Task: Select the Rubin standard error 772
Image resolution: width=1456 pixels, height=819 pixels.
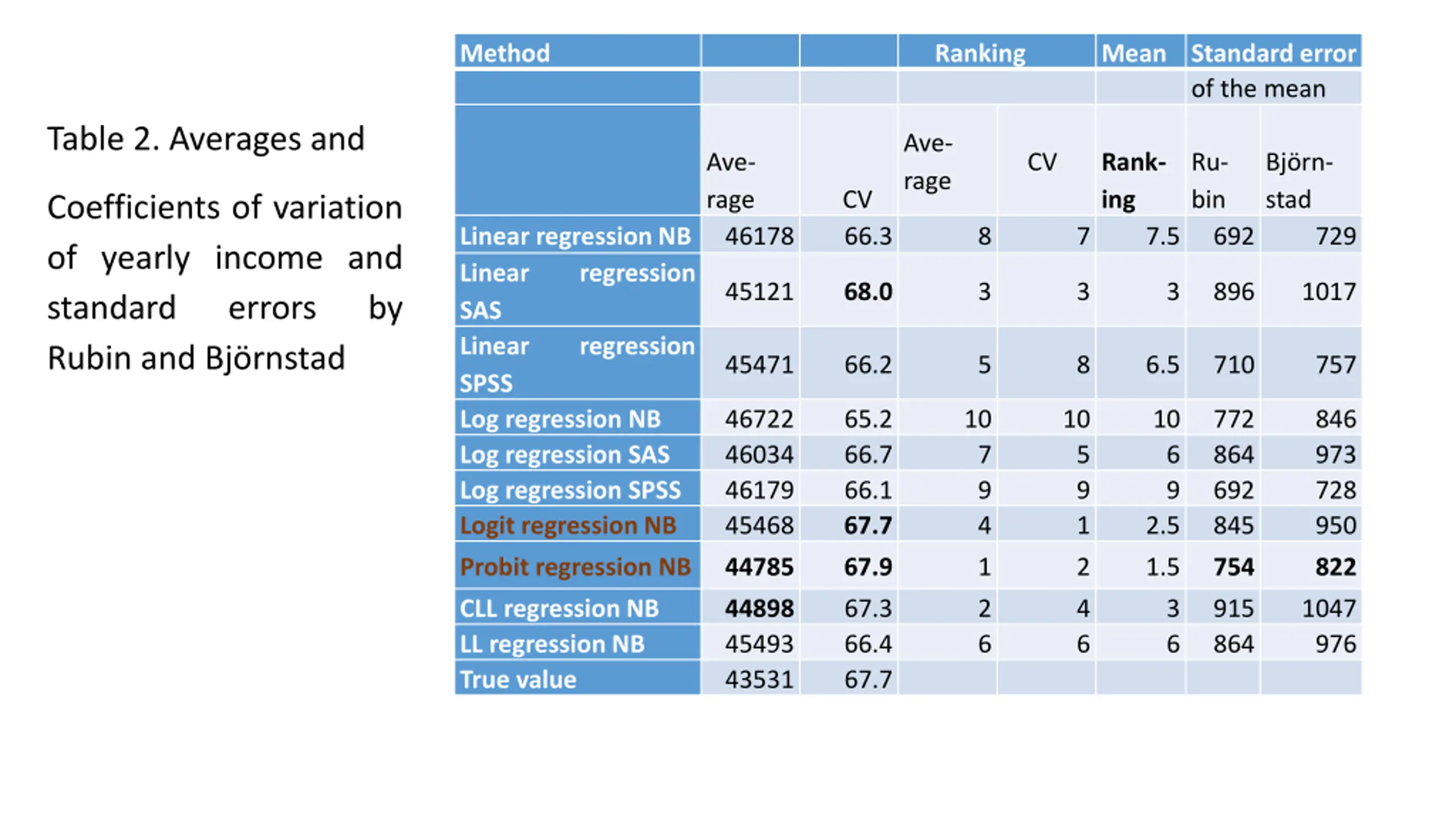Action: pyautogui.click(x=1234, y=419)
